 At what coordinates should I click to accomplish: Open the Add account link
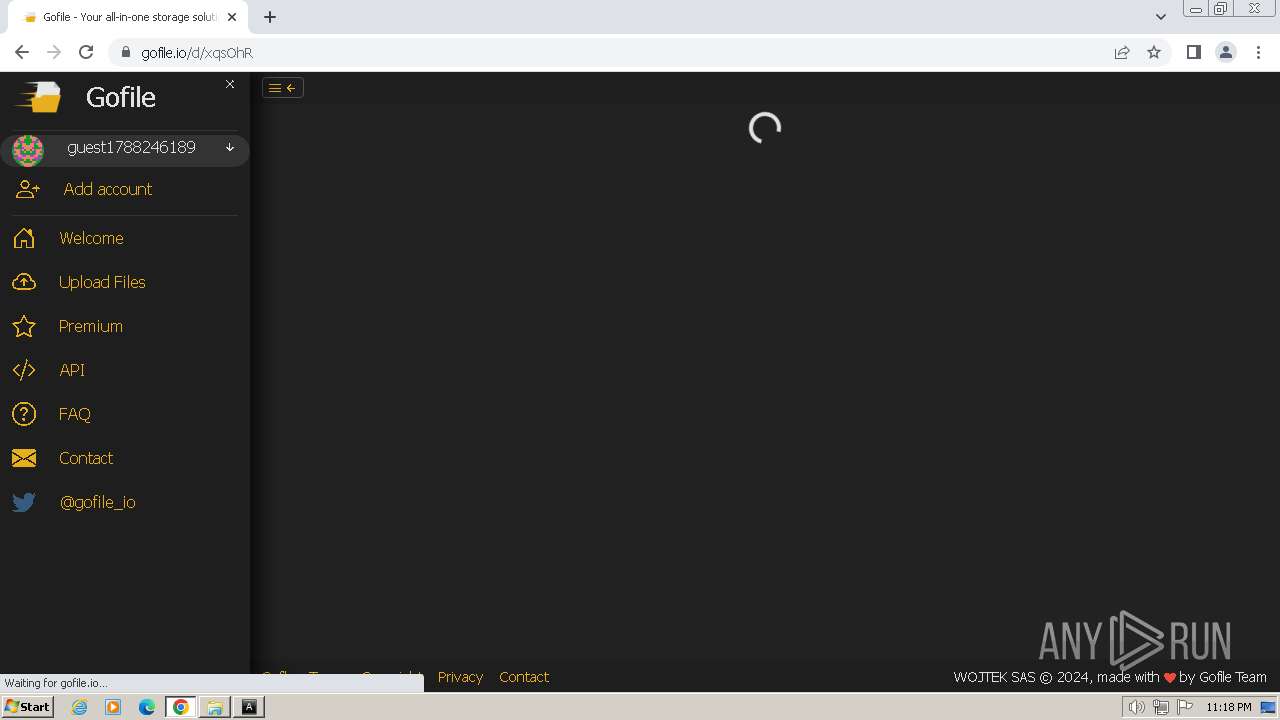108,189
